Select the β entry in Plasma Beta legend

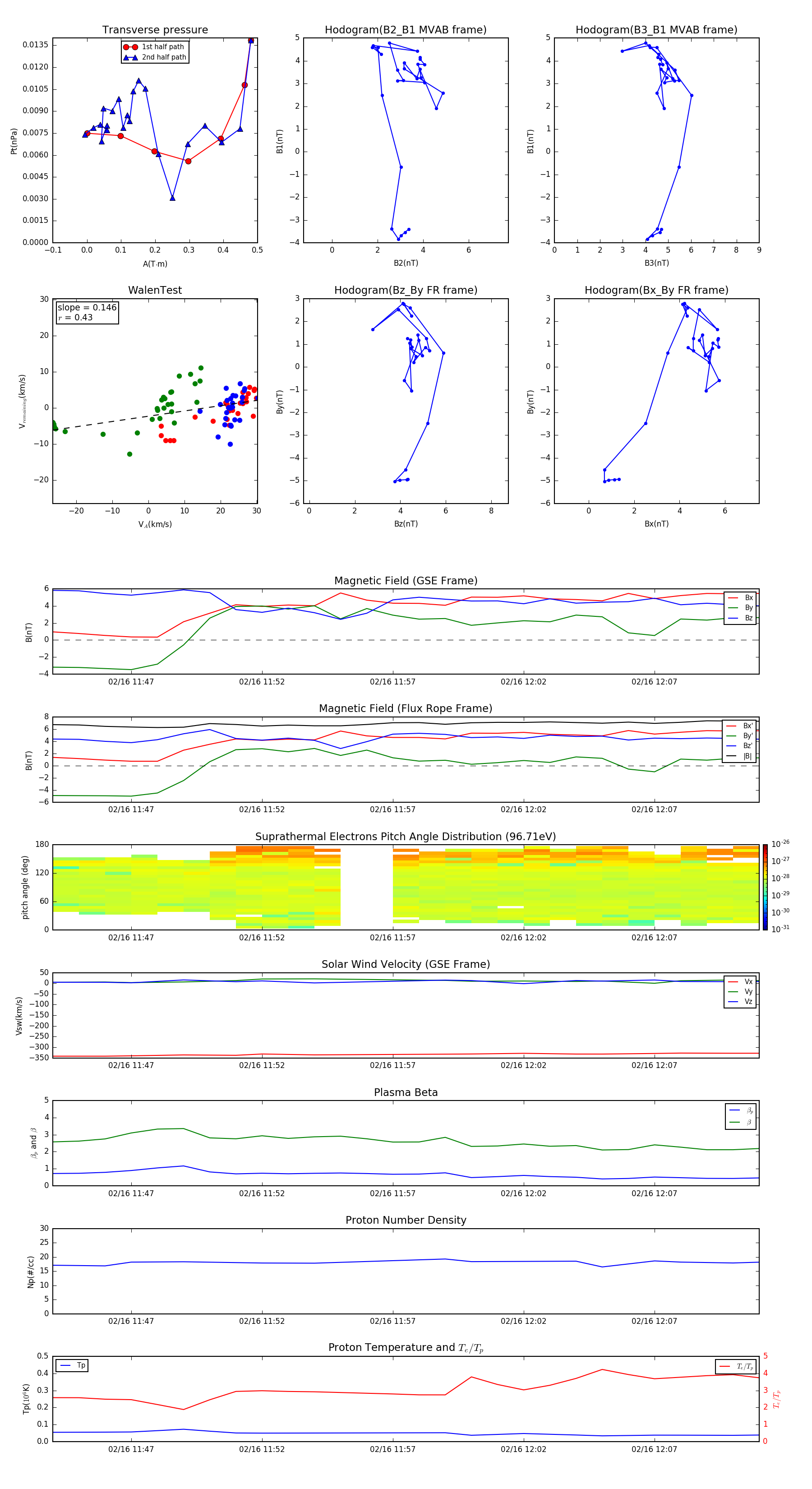pos(741,1122)
